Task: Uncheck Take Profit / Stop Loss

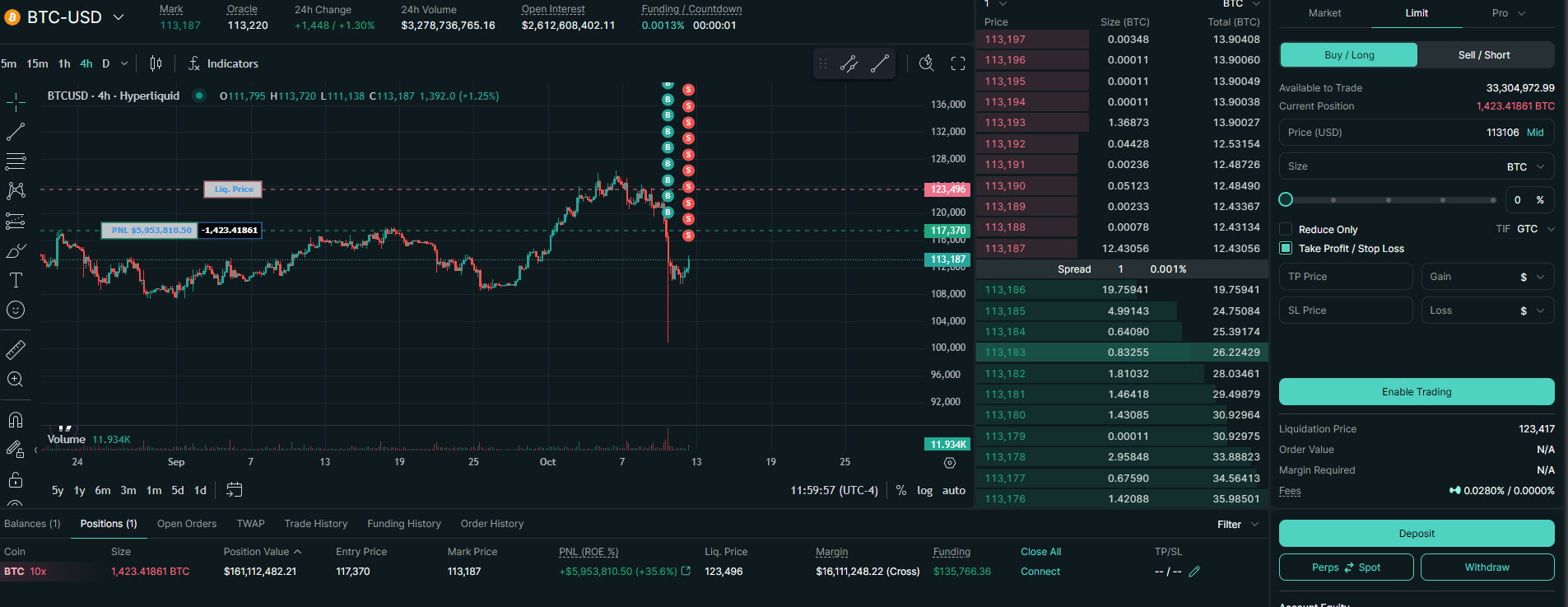Action: click(x=1286, y=248)
